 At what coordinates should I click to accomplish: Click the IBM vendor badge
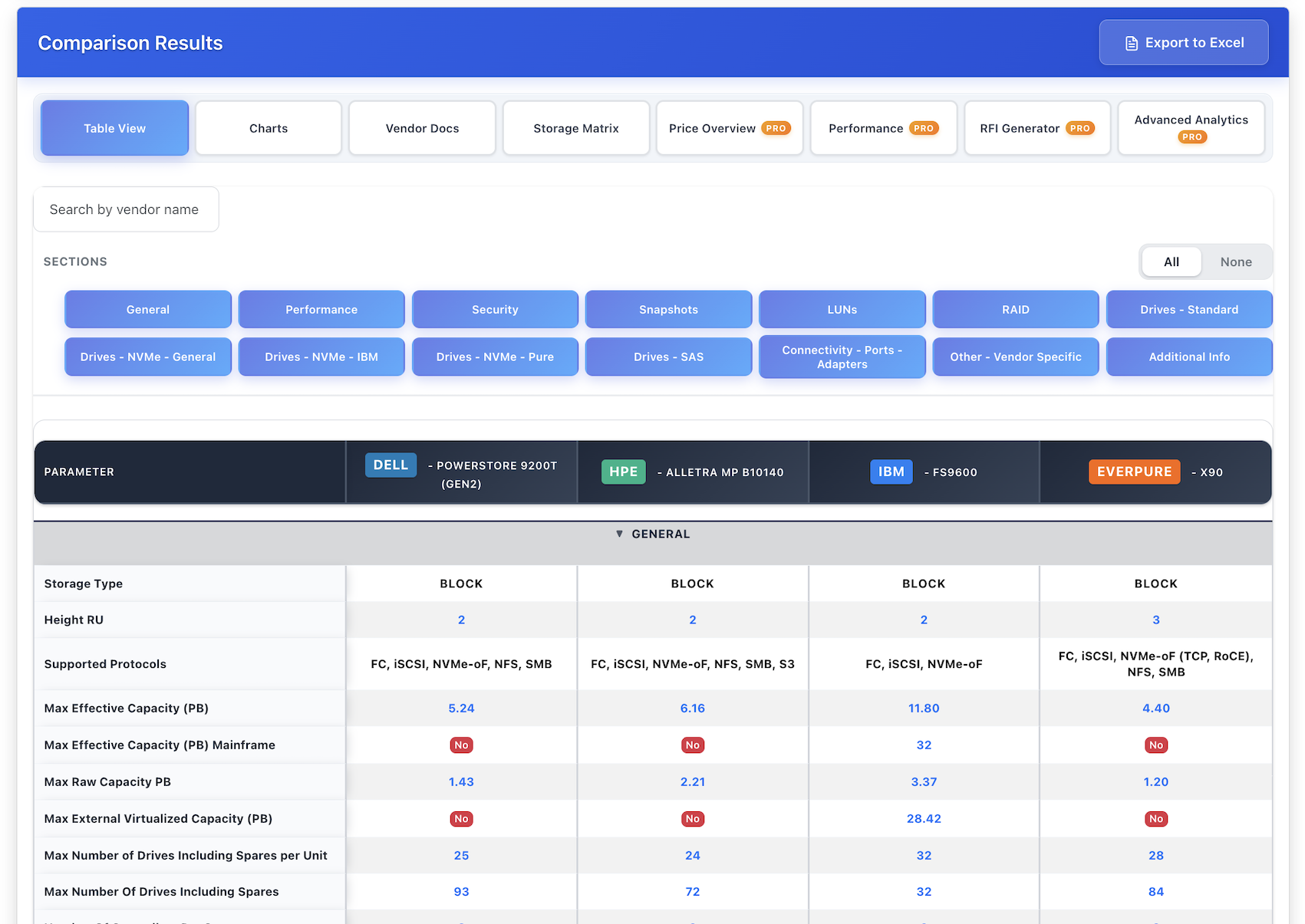(x=891, y=472)
